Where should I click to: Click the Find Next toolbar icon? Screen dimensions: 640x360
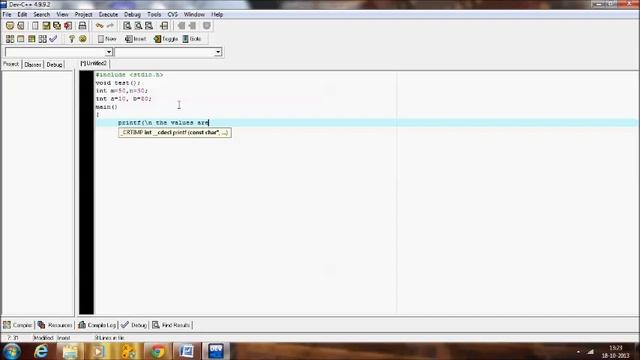149,26
